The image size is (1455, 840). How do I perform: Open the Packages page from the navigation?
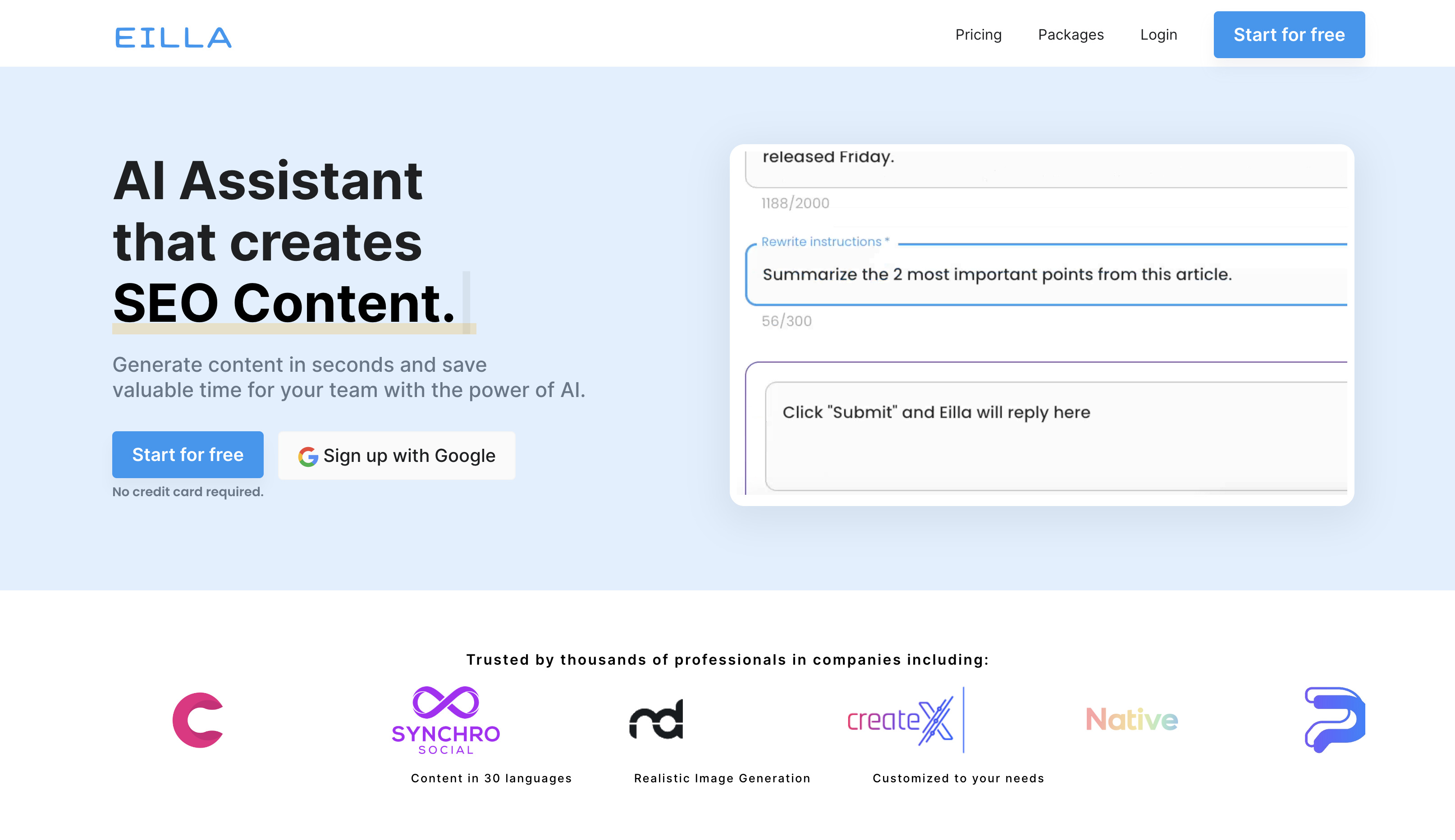coord(1071,35)
